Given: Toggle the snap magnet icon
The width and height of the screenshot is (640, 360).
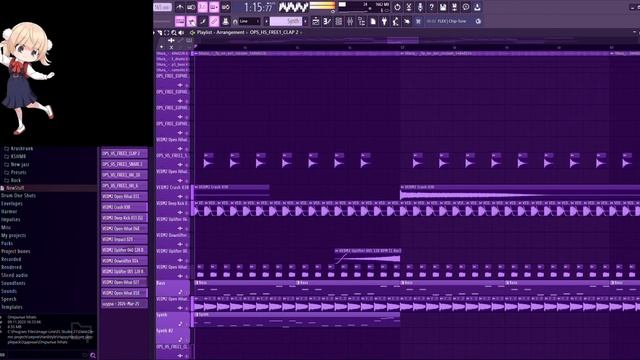Looking at the screenshot, I should click(x=235, y=22).
